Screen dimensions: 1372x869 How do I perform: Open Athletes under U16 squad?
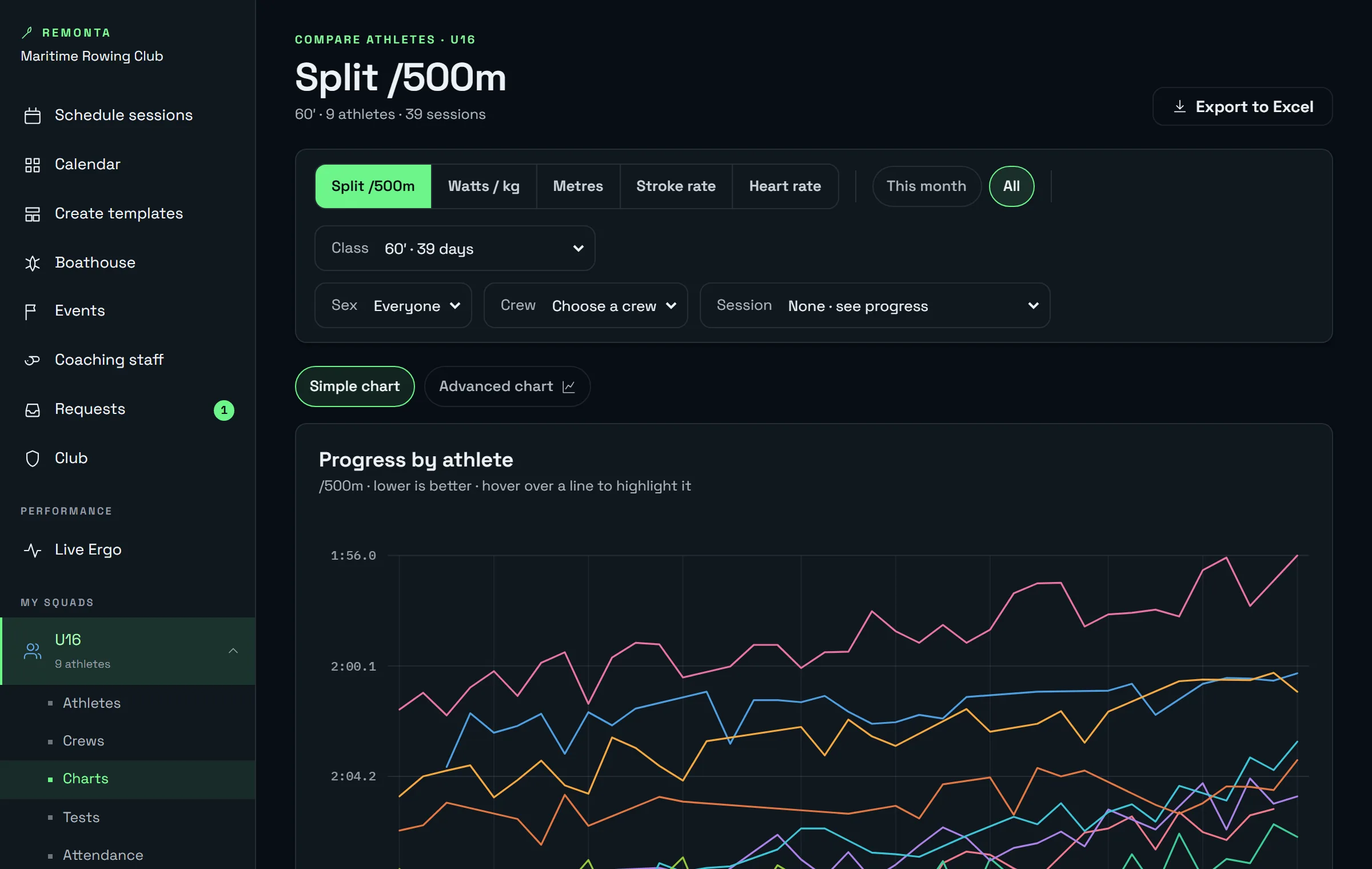(x=127, y=703)
